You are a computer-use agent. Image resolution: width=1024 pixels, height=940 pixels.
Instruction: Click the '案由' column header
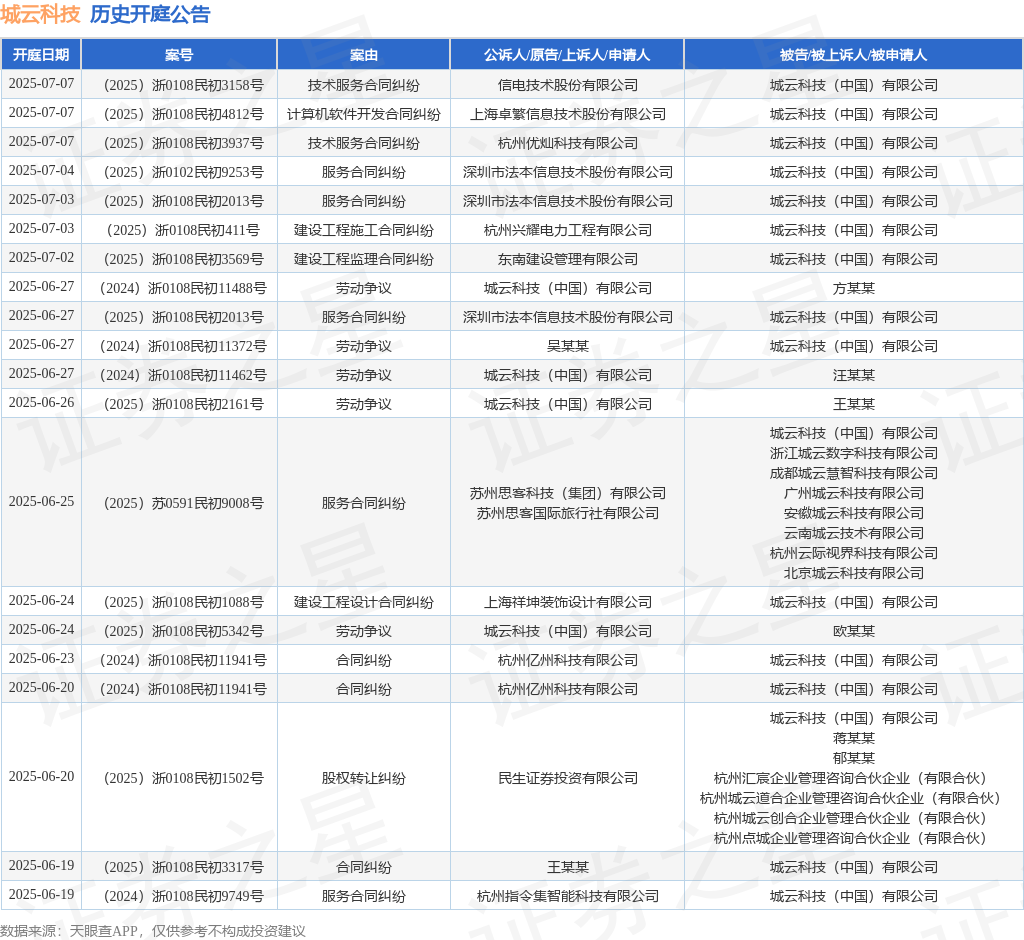coord(364,55)
